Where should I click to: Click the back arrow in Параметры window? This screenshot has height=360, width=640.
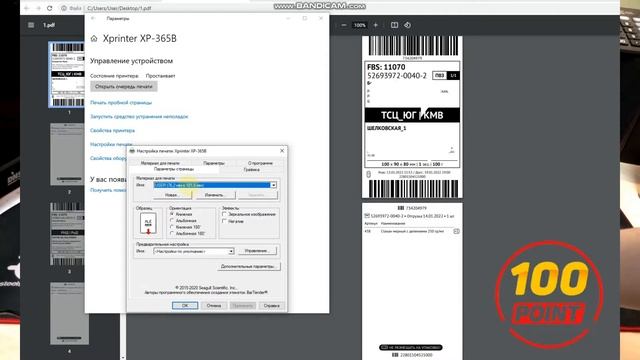coord(93,18)
